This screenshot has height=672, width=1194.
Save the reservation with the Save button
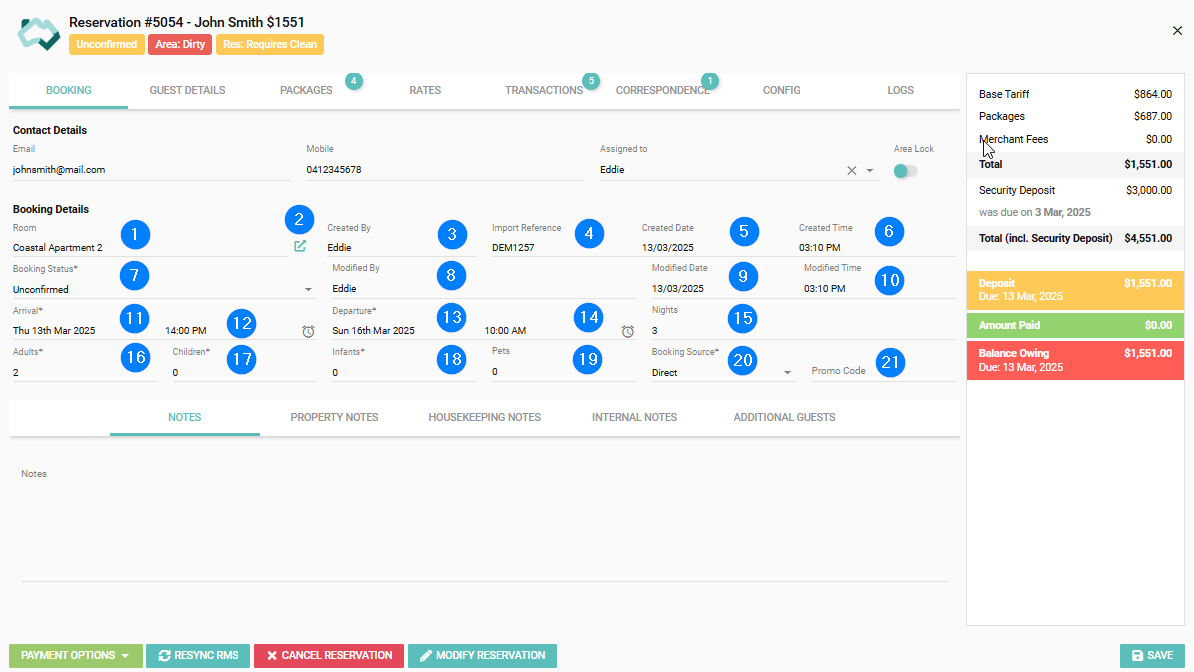click(x=1152, y=656)
